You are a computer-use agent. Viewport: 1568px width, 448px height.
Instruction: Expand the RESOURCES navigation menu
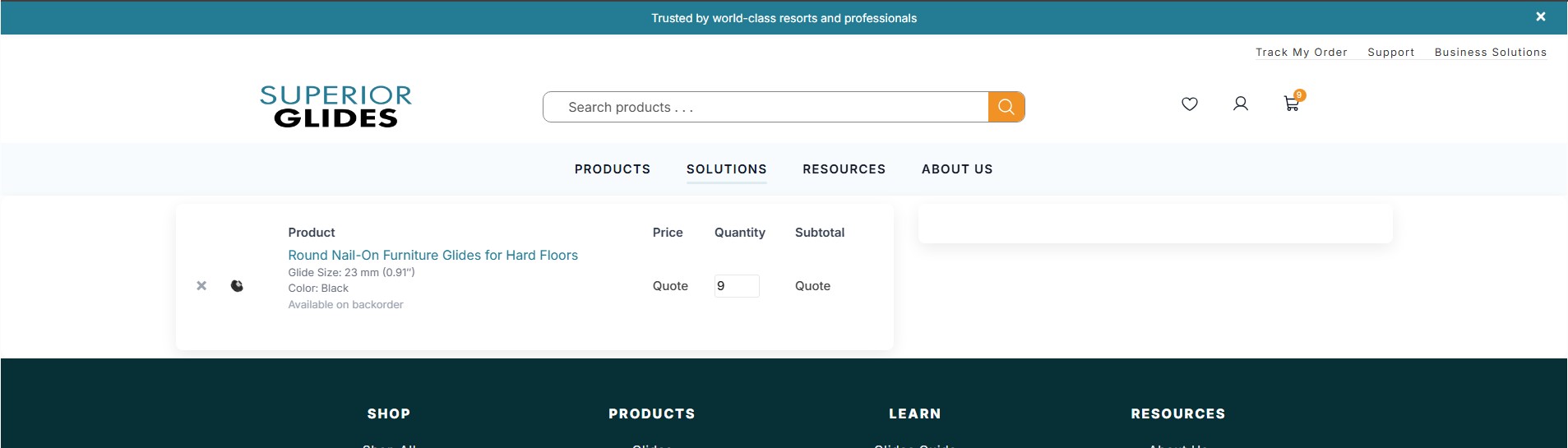pyautogui.click(x=844, y=169)
